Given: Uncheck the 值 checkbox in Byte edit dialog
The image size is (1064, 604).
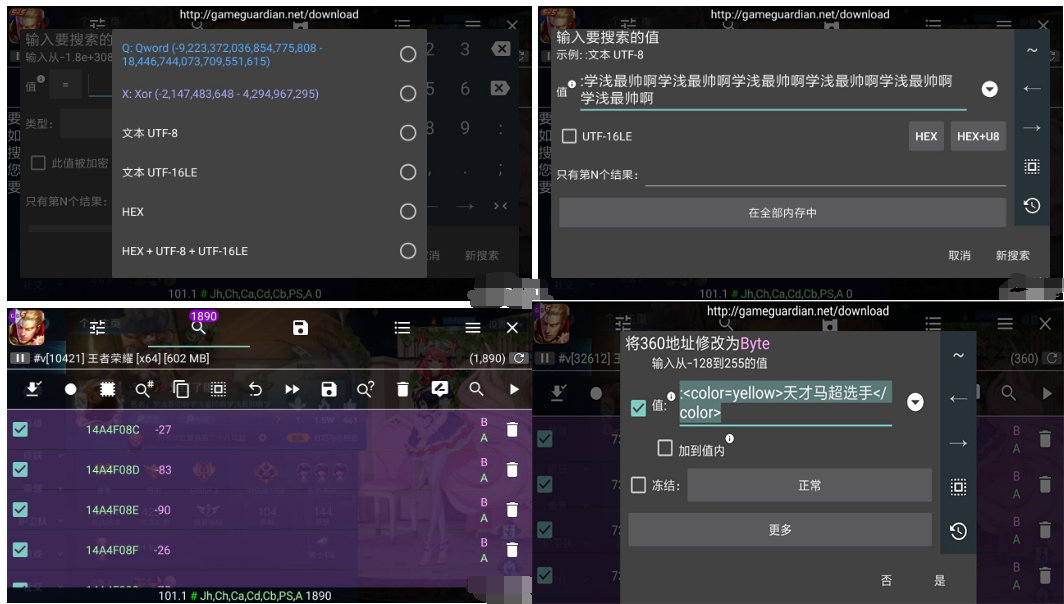Looking at the screenshot, I should (x=638, y=407).
